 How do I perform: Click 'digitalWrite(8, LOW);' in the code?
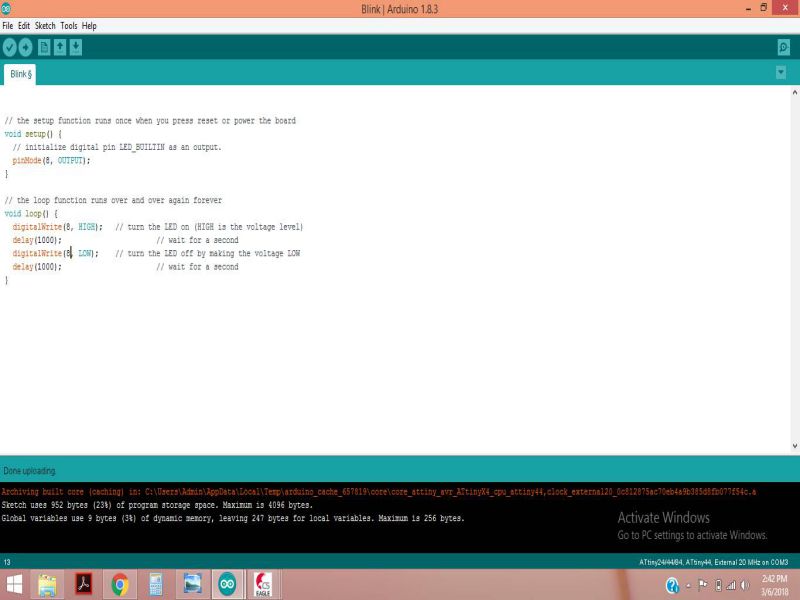[56, 254]
